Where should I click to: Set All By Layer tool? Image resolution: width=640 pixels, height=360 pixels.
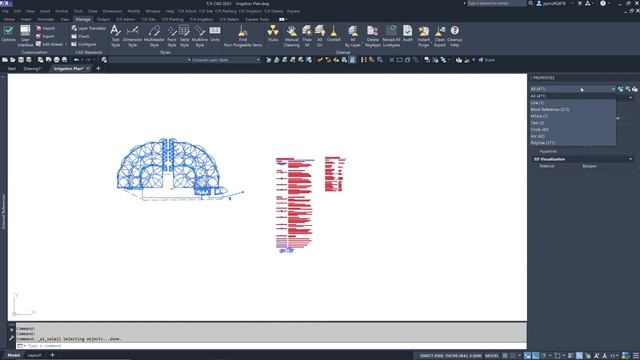(x=353, y=36)
